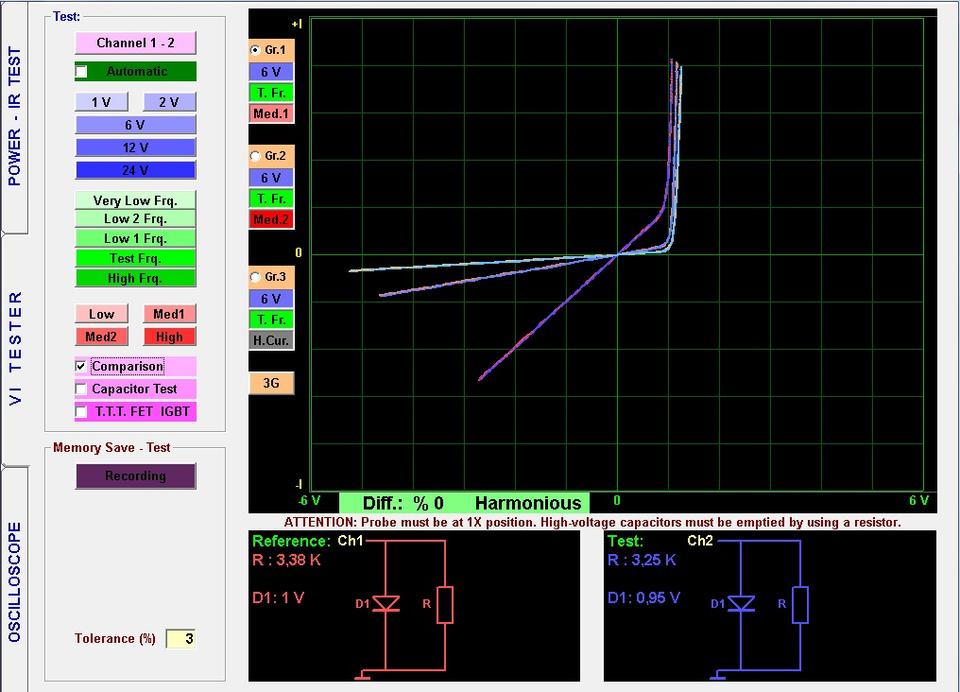The image size is (960, 692).
Task: Enable the Automatic checkbox
Action: point(82,72)
